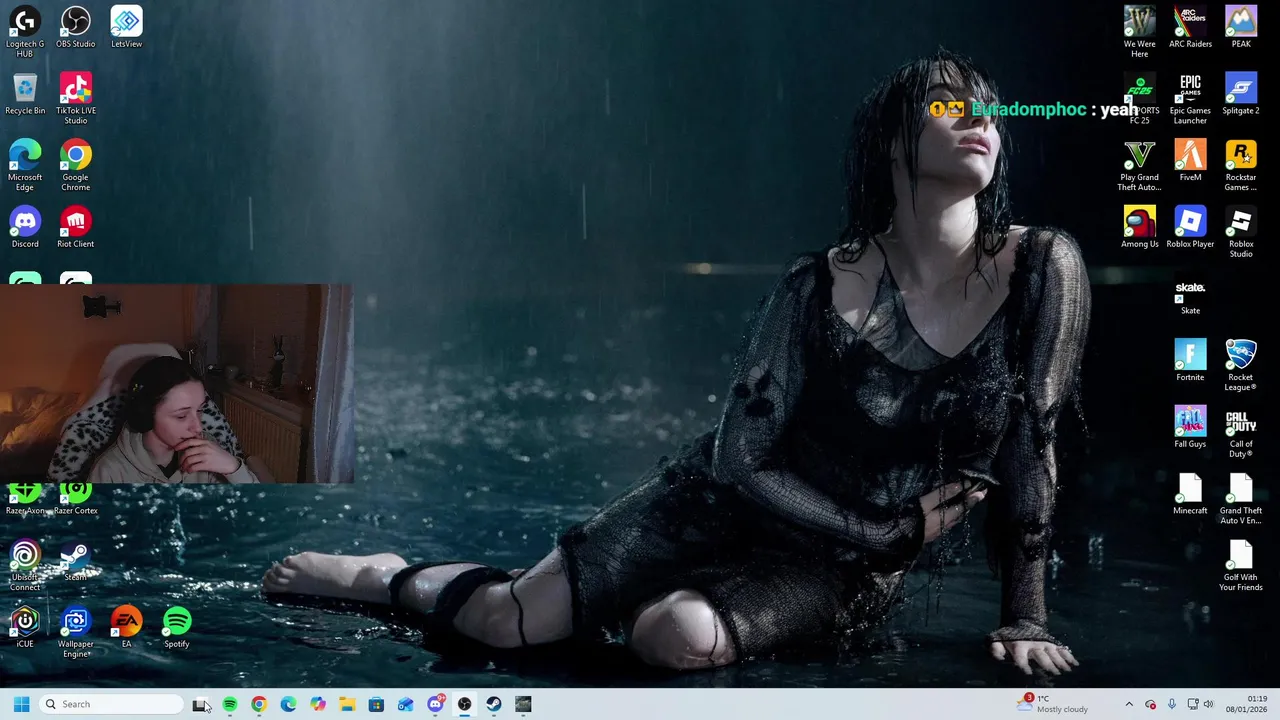This screenshot has width=1280, height=720.
Task: Select the Wallpaper Engine shortcut
Action: tap(76, 632)
